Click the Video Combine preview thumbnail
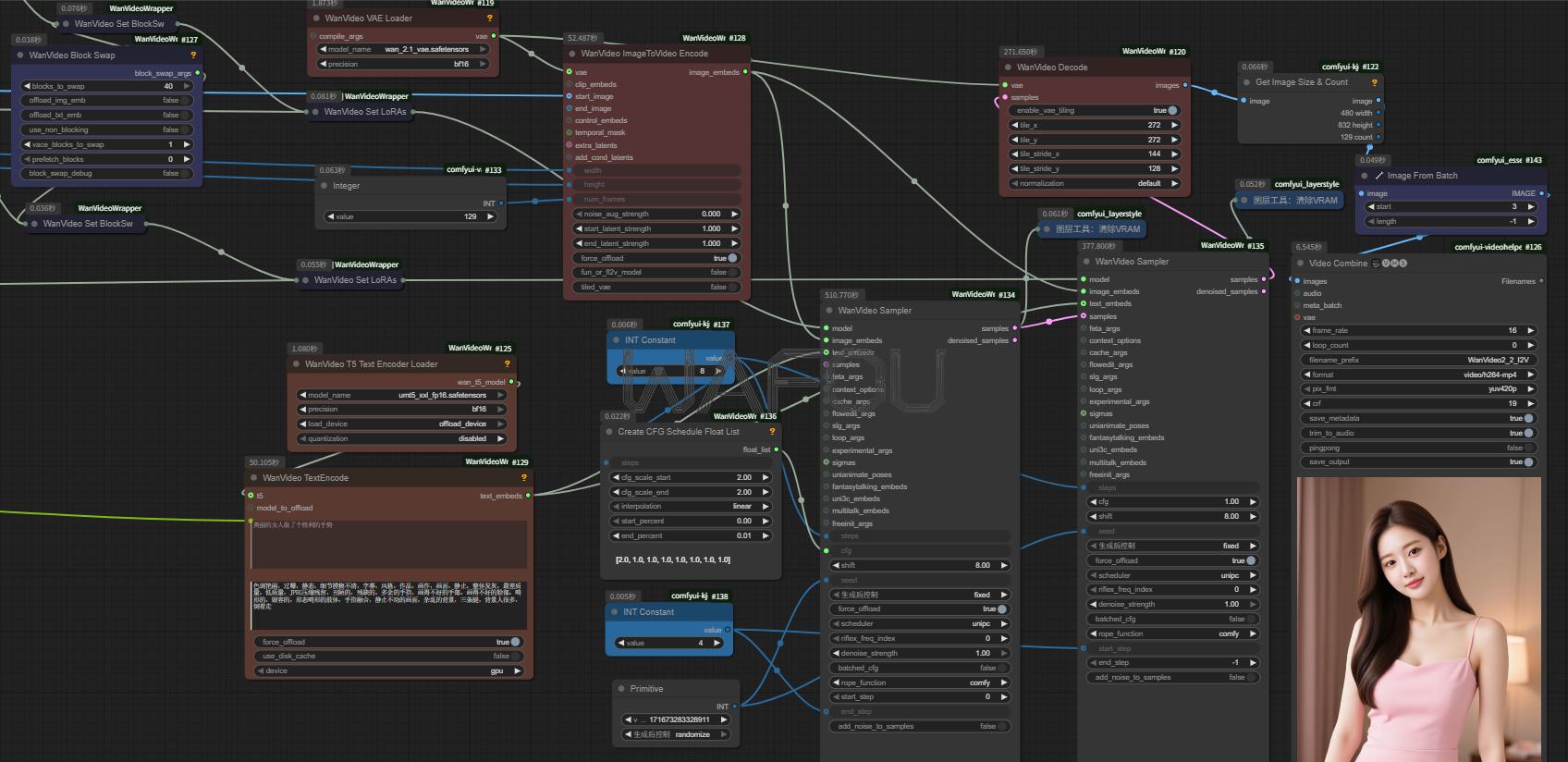This screenshot has height=762, width=1568. click(1418, 620)
